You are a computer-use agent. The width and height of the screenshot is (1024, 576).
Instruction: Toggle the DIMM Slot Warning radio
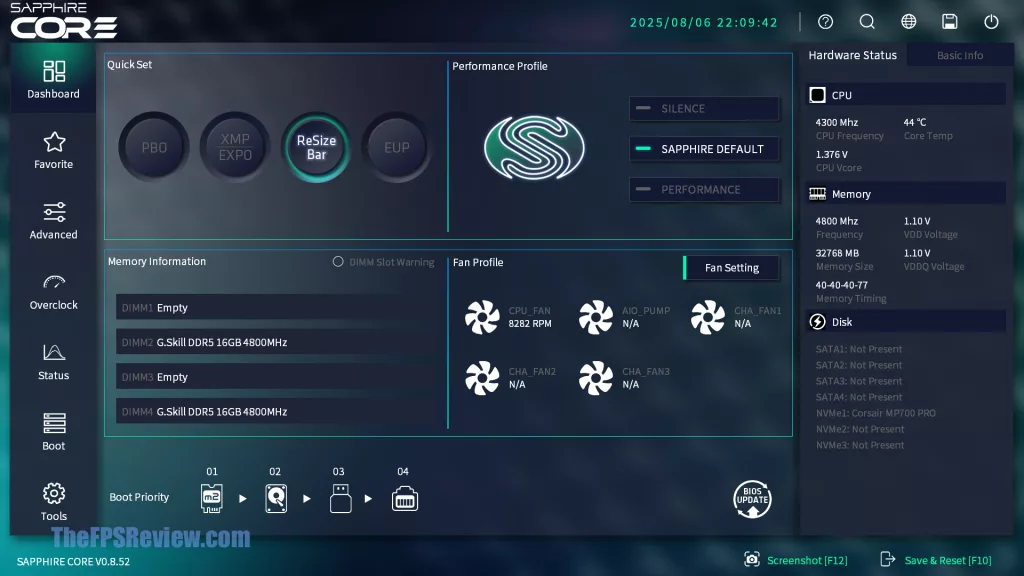[338, 261]
